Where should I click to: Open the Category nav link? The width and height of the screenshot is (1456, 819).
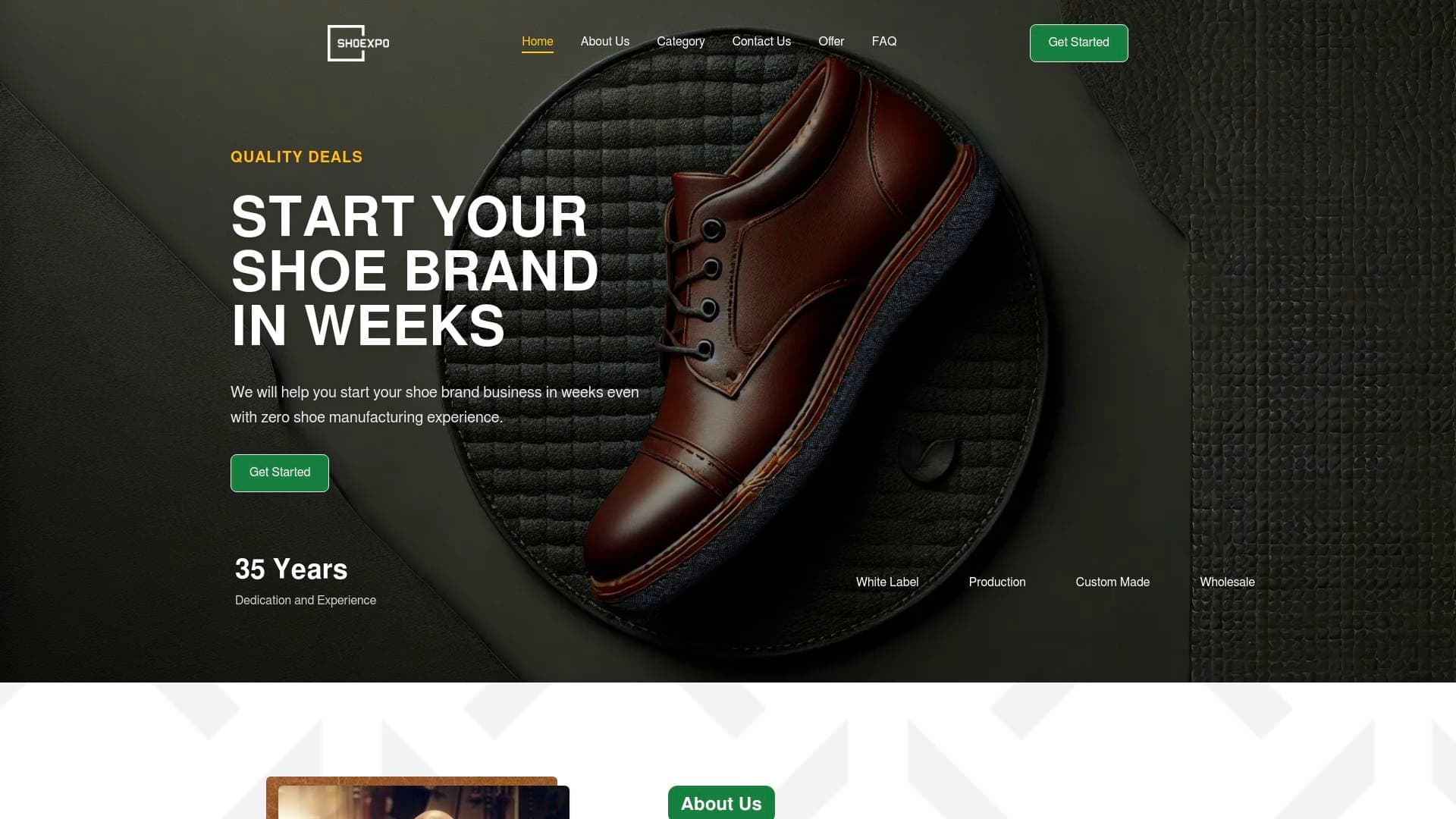(680, 42)
